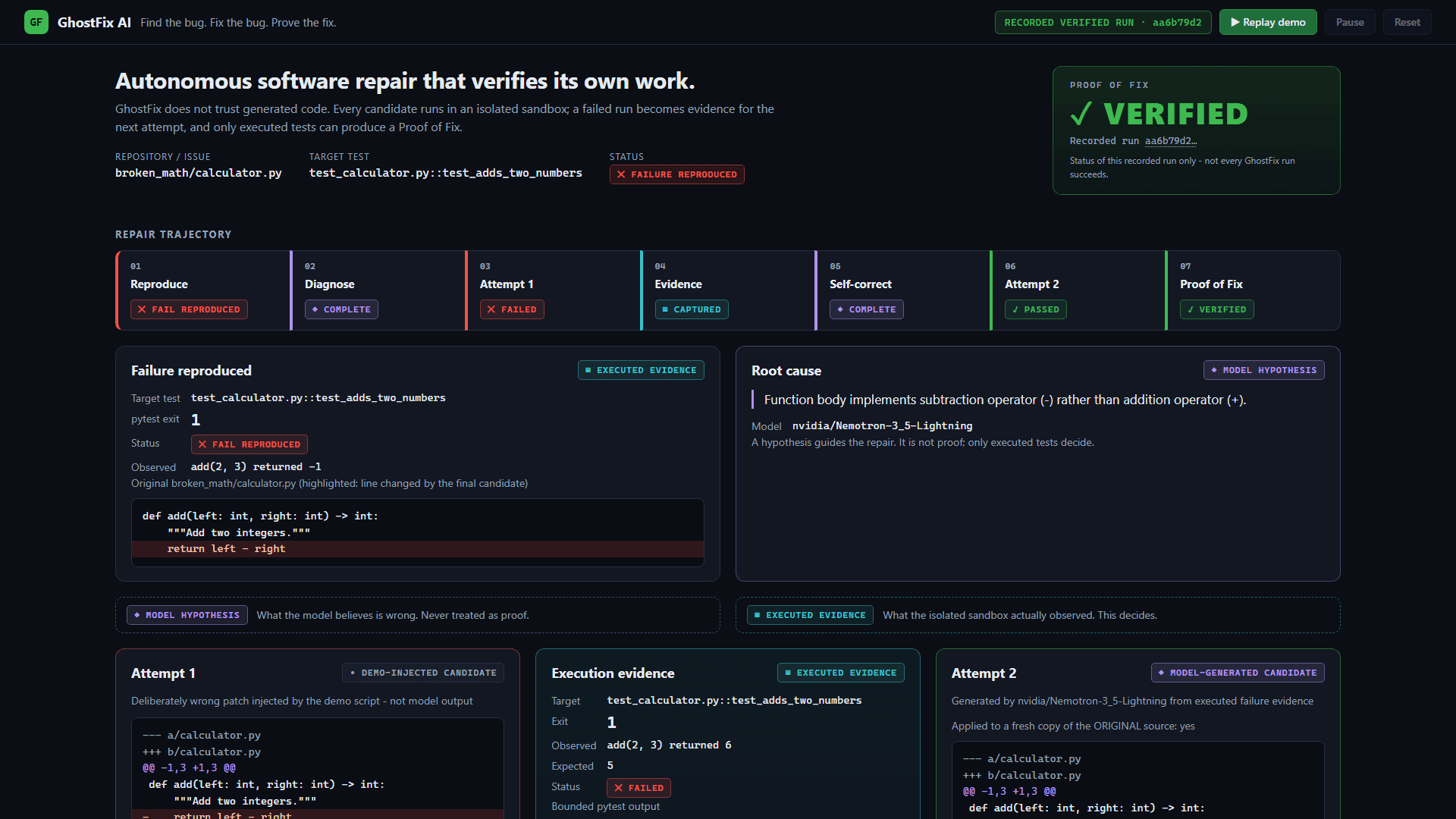This screenshot has height=819, width=1456.
Task: Pause the demo run
Action: tap(1350, 22)
